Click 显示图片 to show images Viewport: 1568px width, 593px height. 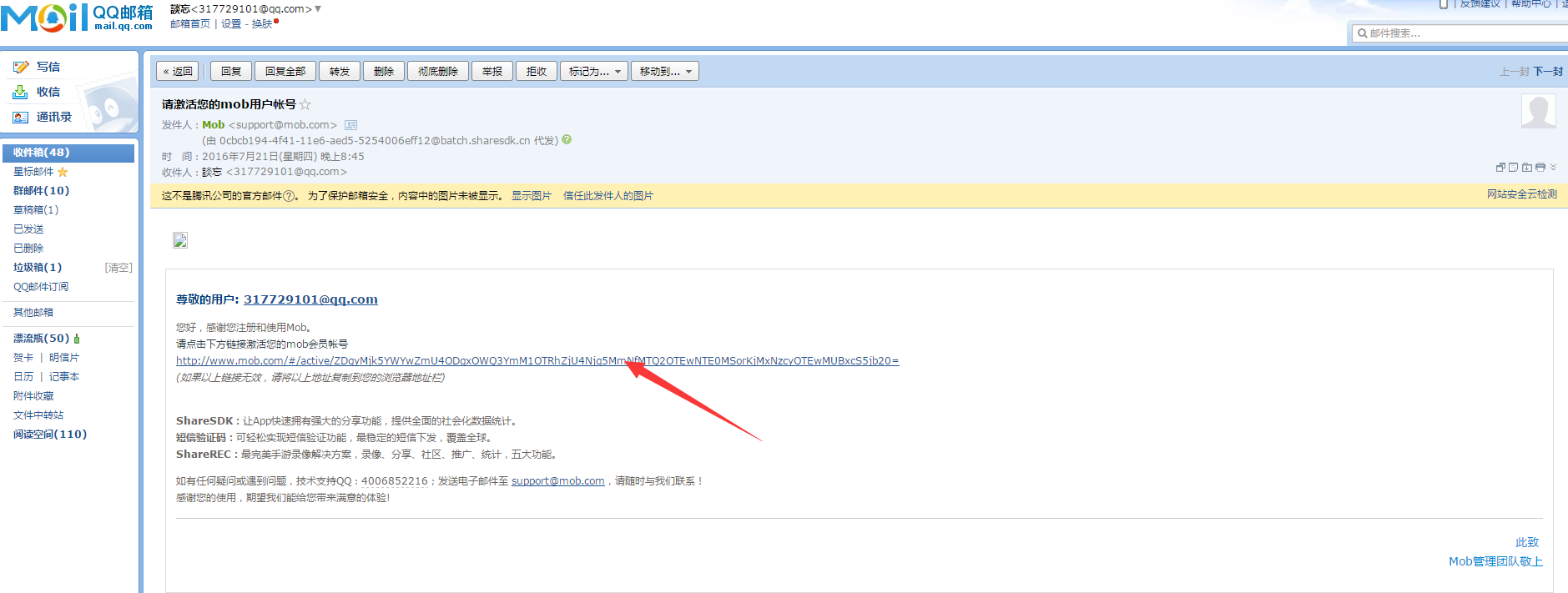(x=532, y=196)
